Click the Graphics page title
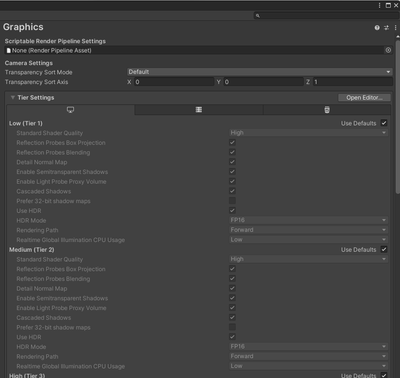The image size is (400, 378). [23, 27]
